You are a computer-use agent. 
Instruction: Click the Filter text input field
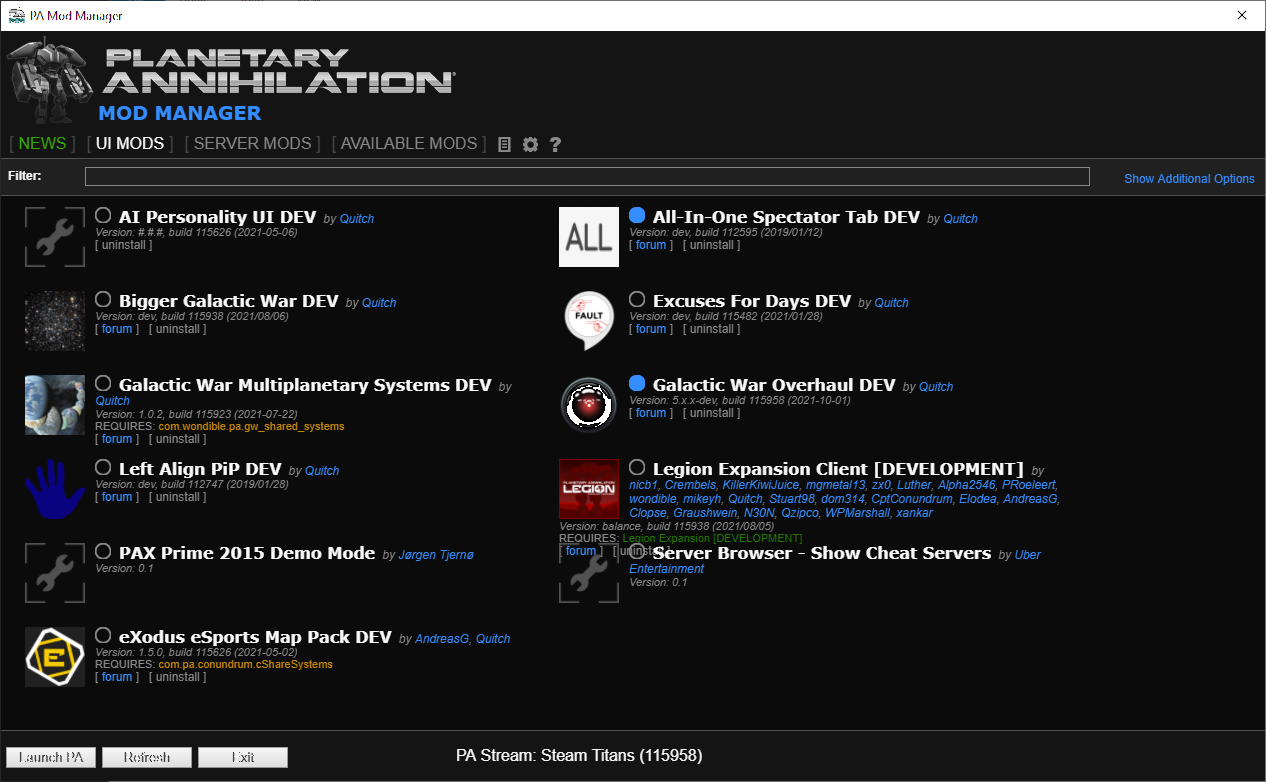point(587,177)
